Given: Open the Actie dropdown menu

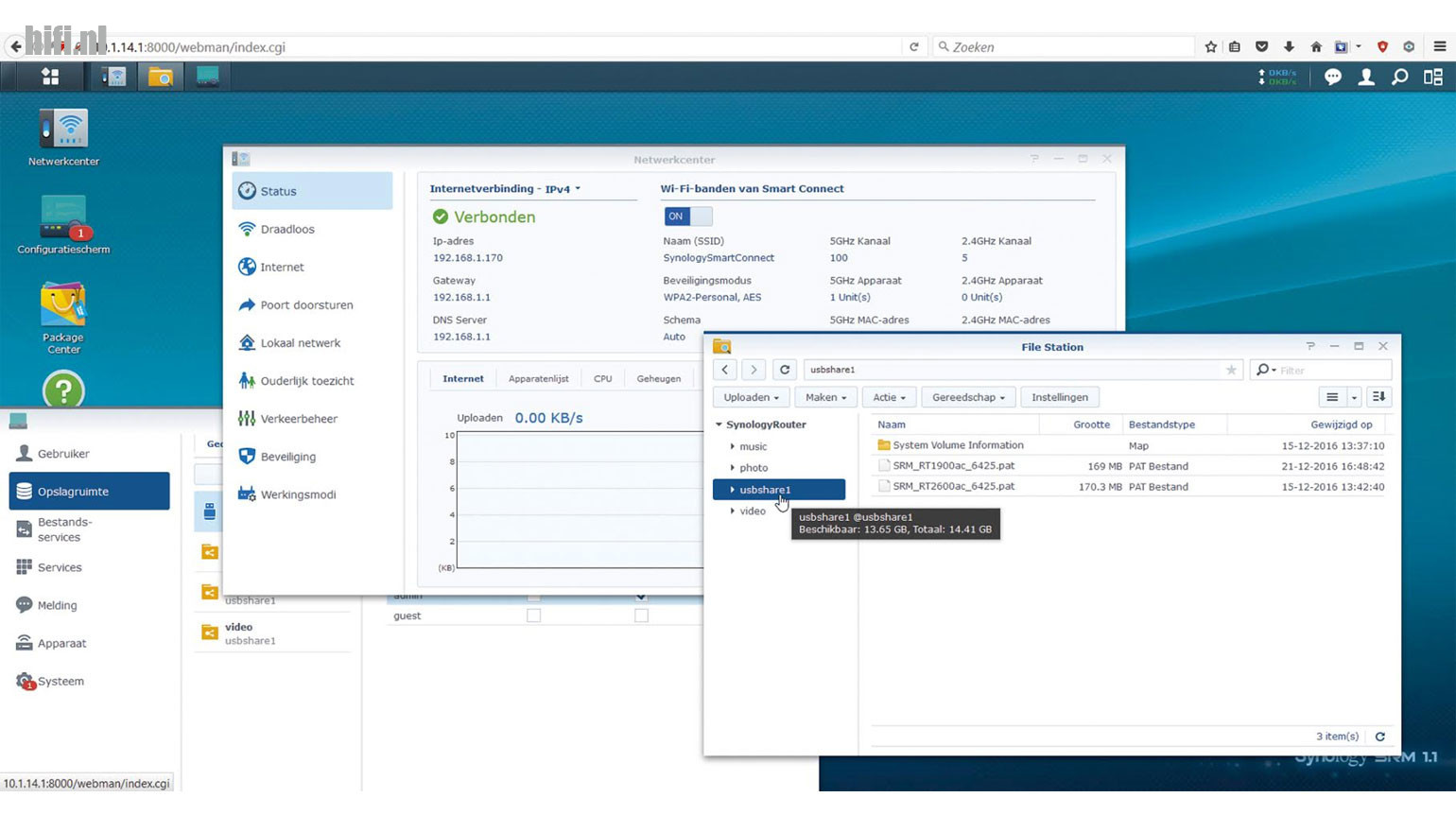Looking at the screenshot, I should pyautogui.click(x=889, y=397).
